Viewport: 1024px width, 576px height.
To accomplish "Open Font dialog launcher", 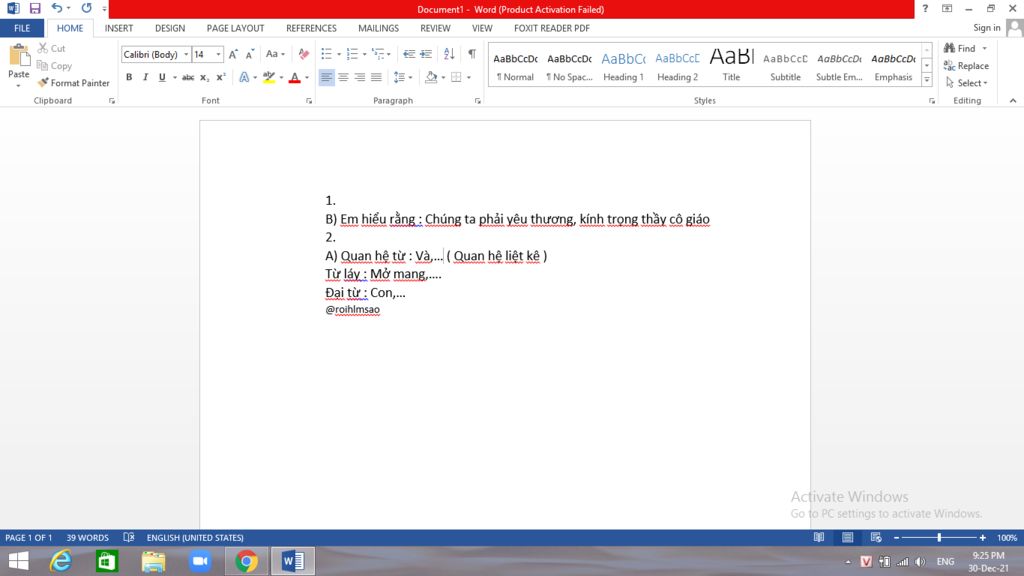I will pyautogui.click(x=309, y=101).
